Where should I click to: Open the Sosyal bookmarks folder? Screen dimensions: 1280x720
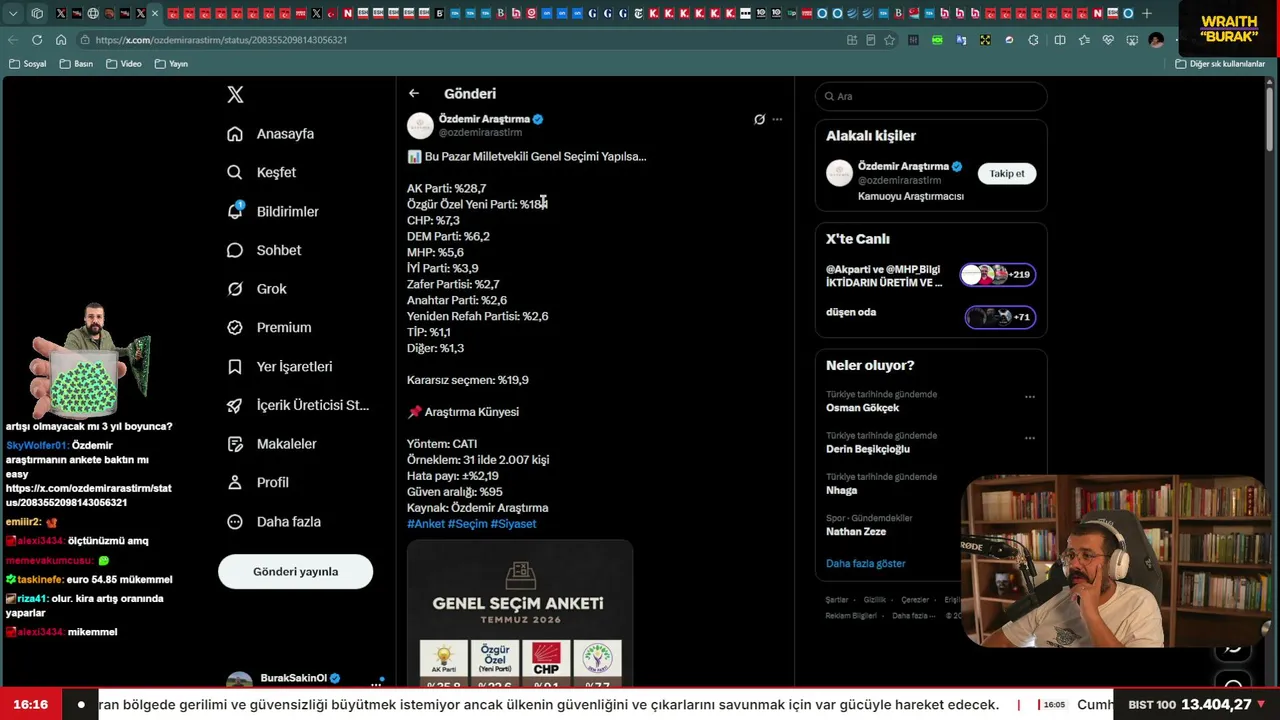pyautogui.click(x=27, y=64)
